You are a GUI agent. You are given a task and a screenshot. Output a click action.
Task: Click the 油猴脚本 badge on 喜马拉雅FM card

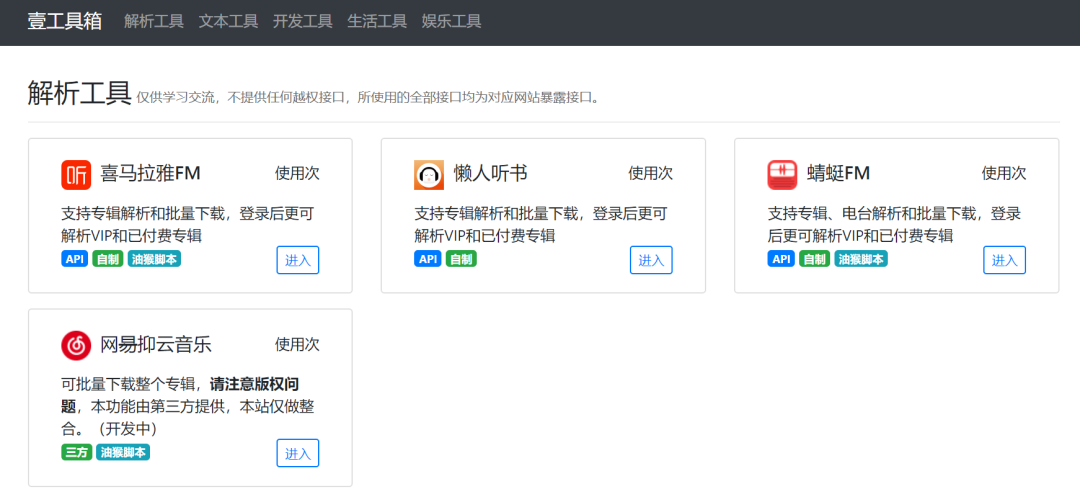(154, 259)
